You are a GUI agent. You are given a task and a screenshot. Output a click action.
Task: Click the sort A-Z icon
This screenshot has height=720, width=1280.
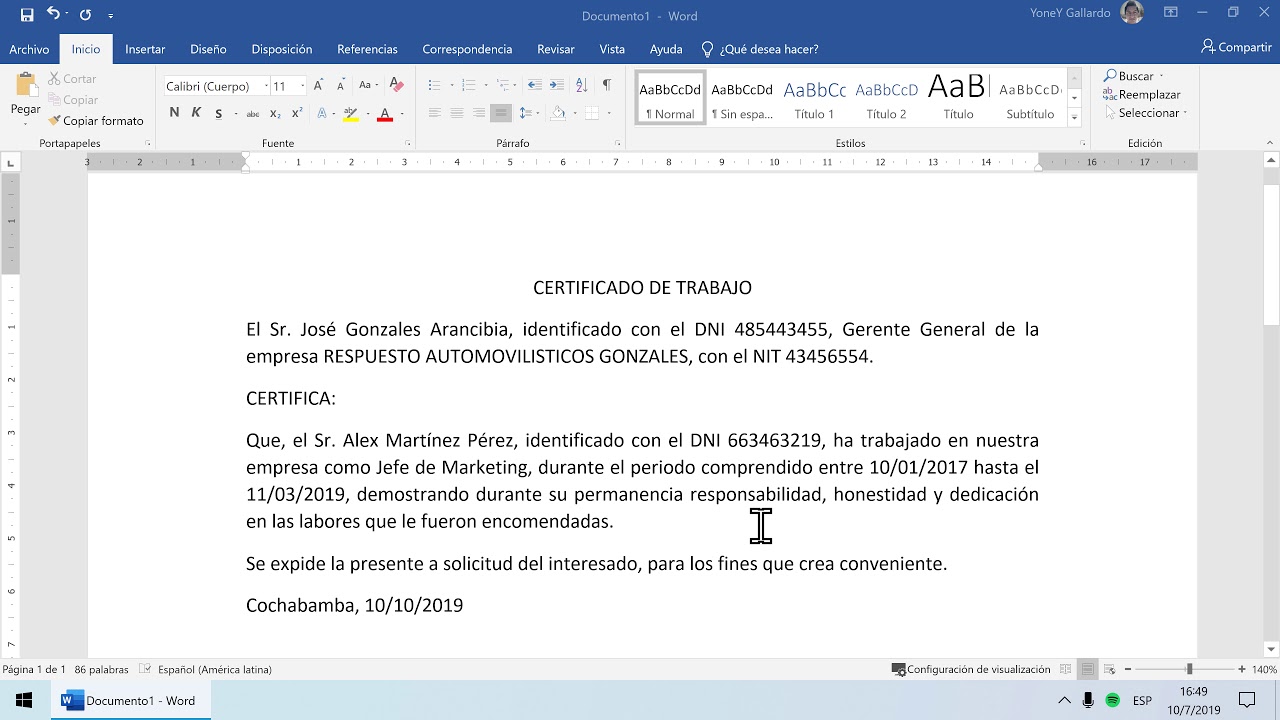(x=583, y=86)
